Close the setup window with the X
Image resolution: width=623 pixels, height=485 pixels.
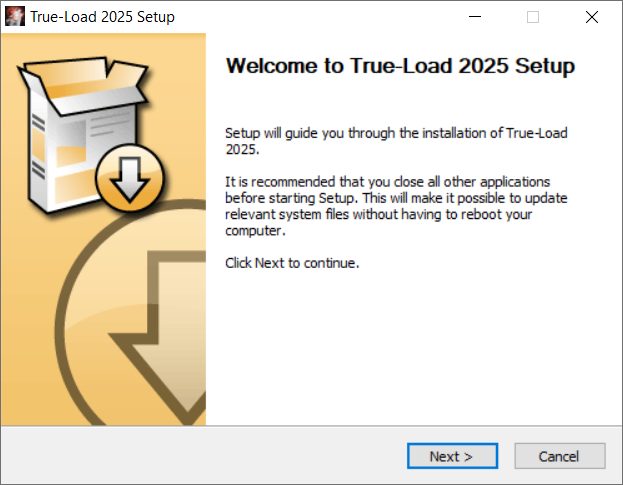coord(592,17)
